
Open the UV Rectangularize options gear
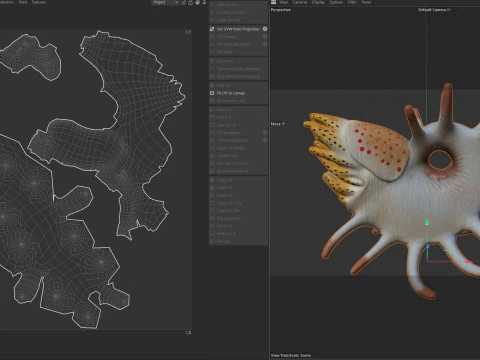(265, 140)
